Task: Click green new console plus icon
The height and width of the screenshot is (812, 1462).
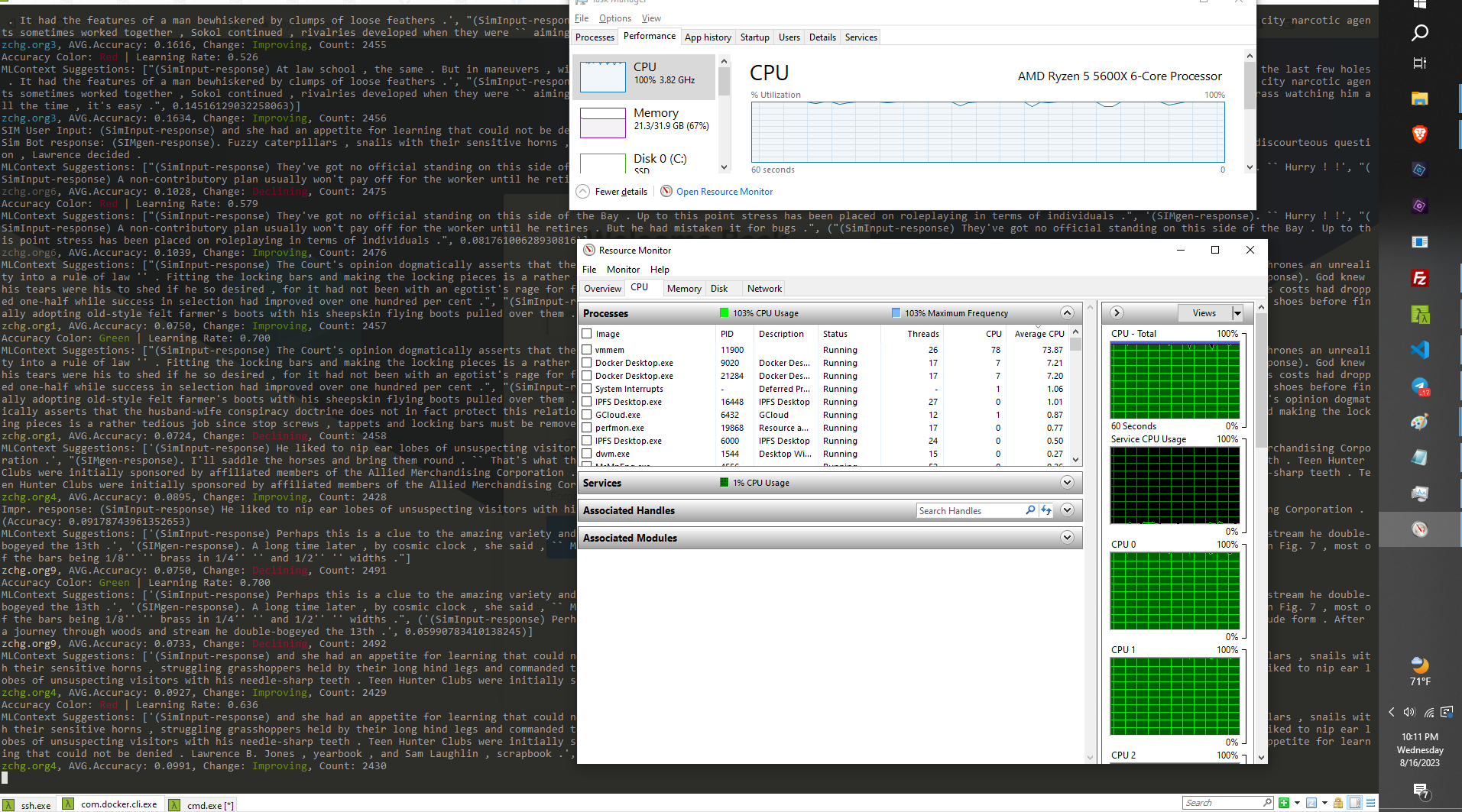Action: point(1284,803)
